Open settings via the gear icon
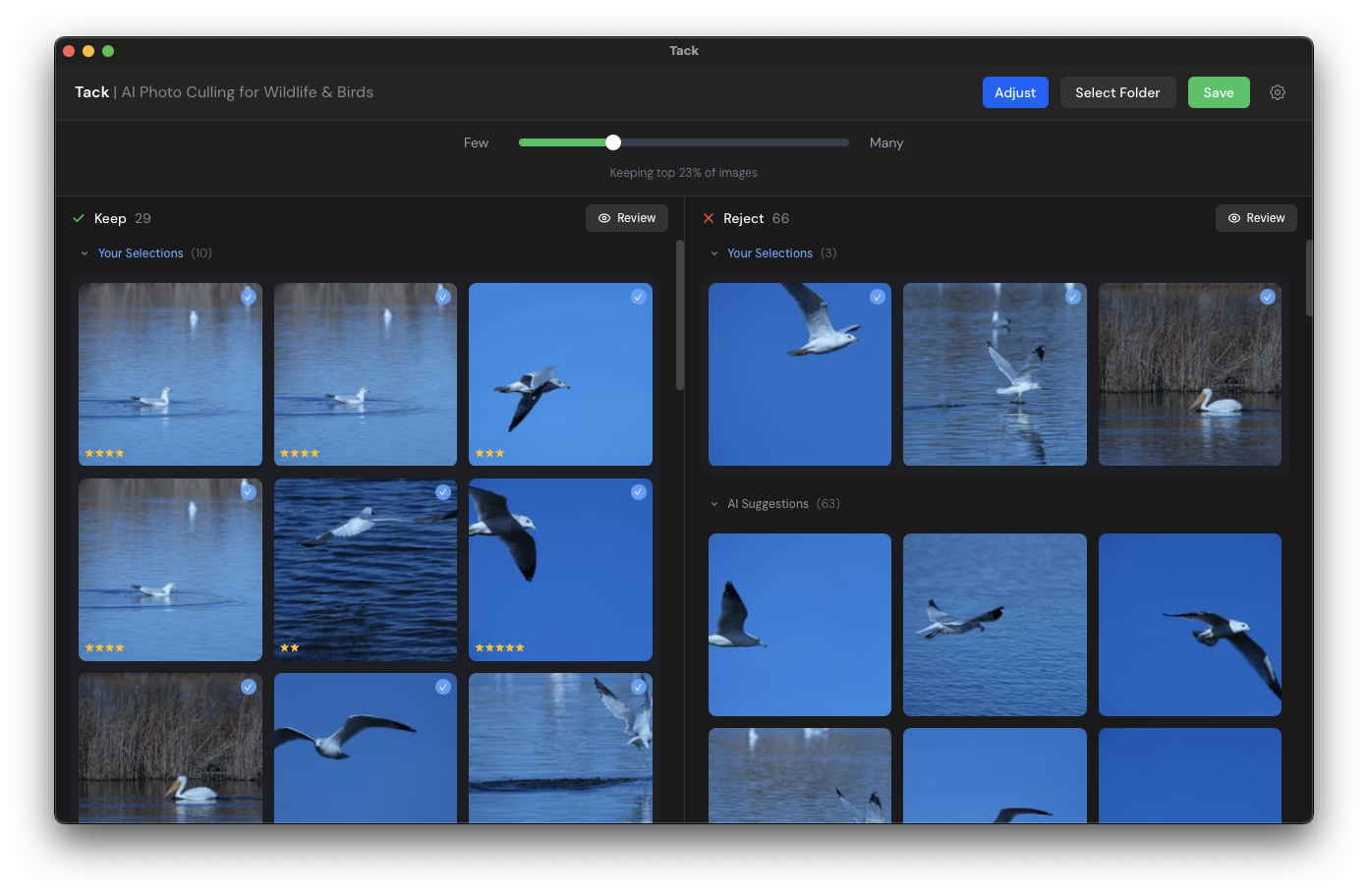This screenshot has width=1368, height=896. (x=1278, y=92)
